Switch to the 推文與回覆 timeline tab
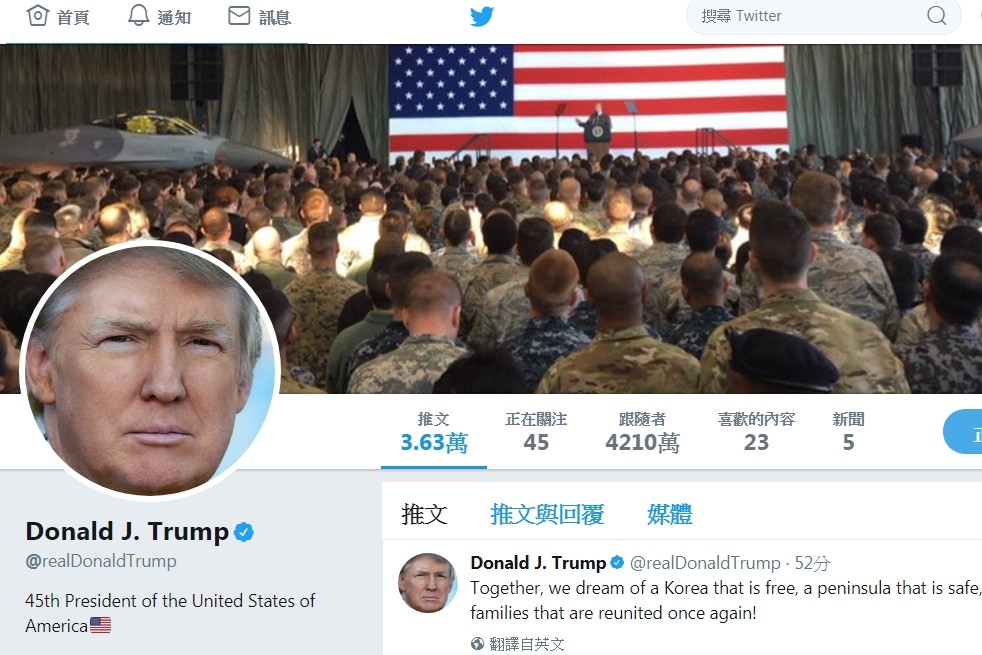Screen dimensions: 982x655 (x=547, y=515)
